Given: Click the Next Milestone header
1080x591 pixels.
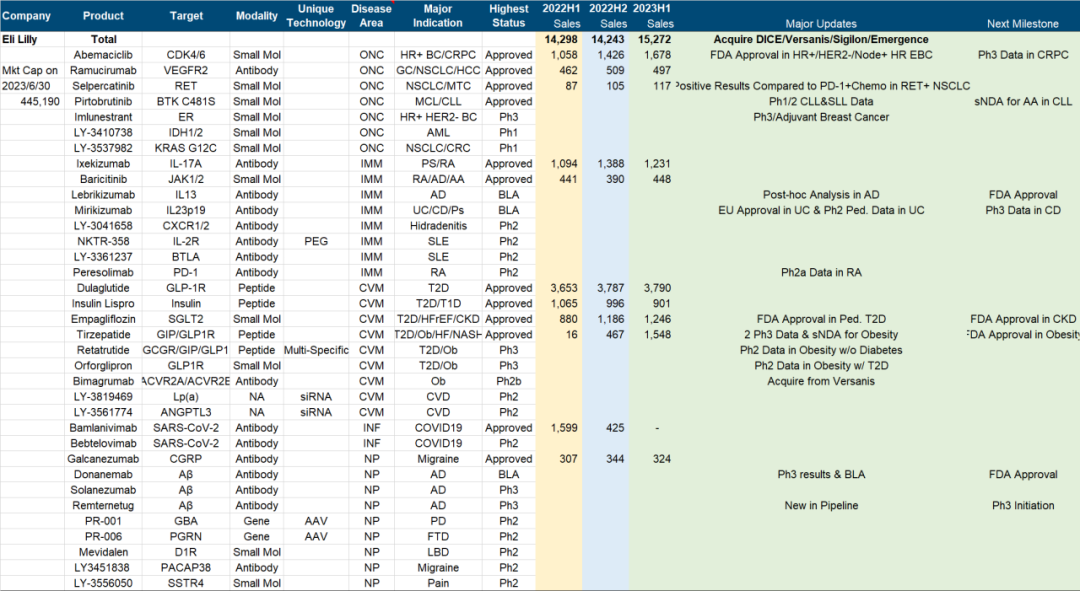Looking at the screenshot, I should click(1023, 23).
